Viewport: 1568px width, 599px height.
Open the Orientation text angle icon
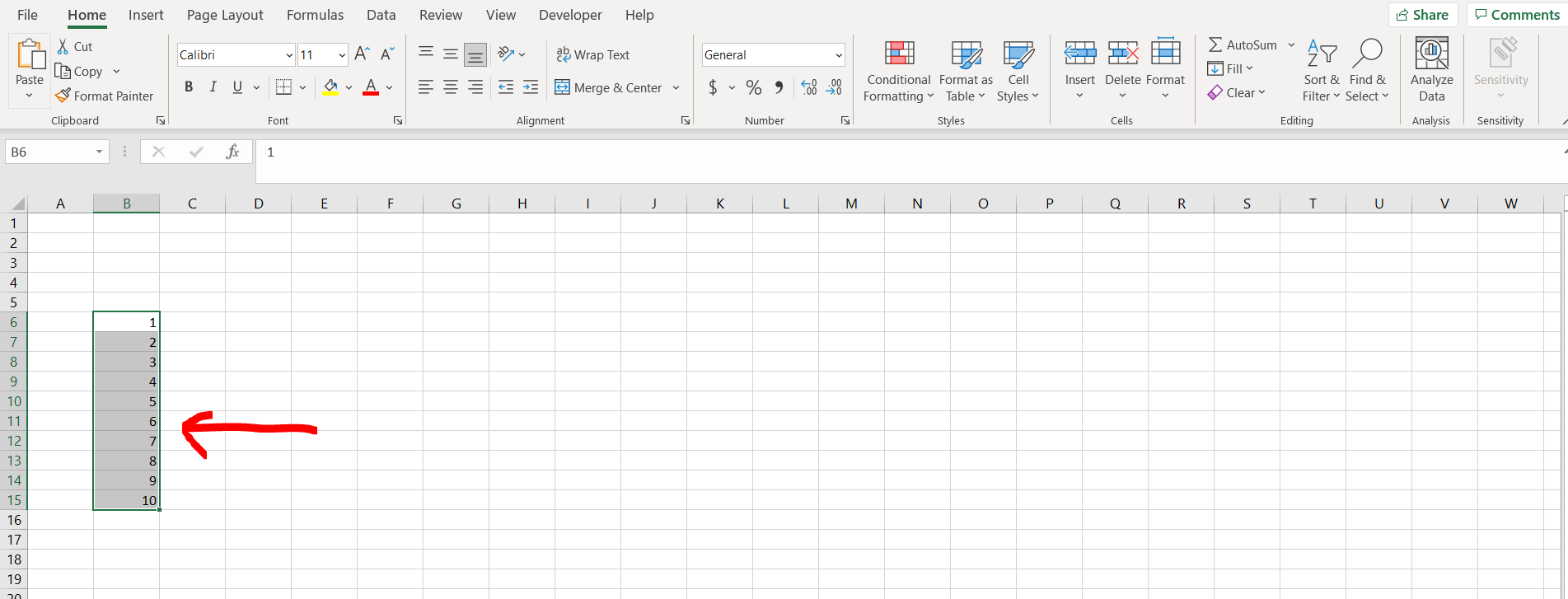tap(506, 54)
